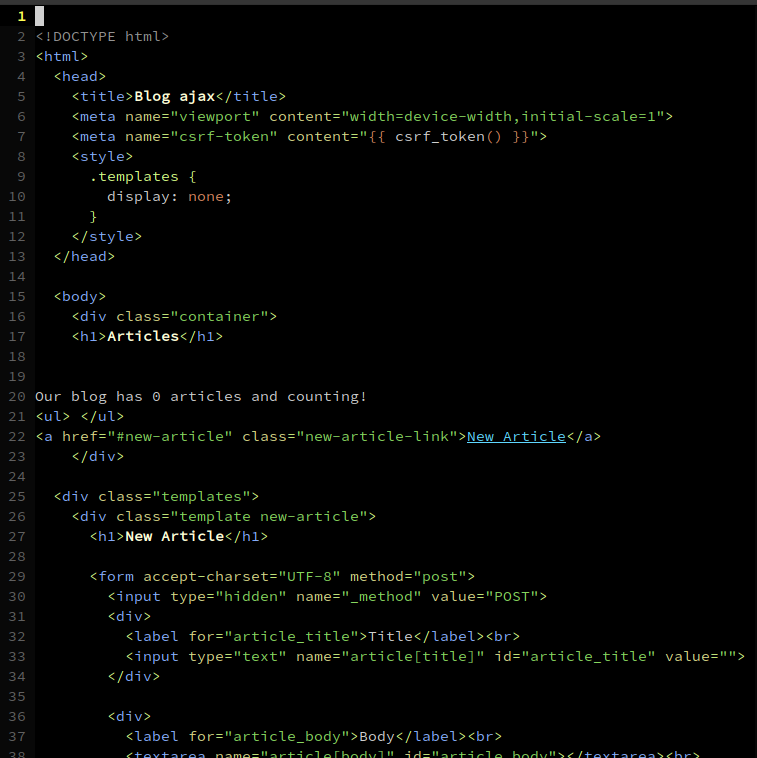
Task: Click the closing '</head>' tag on line 13
Action: pos(84,257)
